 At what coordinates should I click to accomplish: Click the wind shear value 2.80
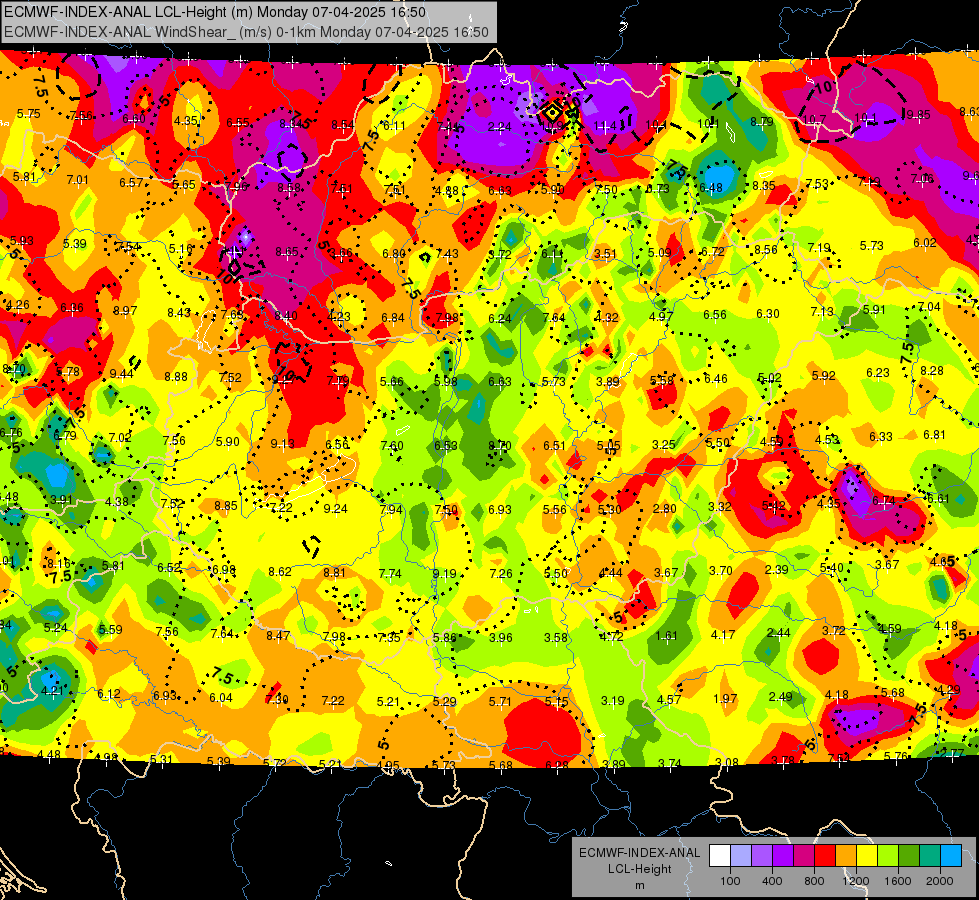coord(664,508)
